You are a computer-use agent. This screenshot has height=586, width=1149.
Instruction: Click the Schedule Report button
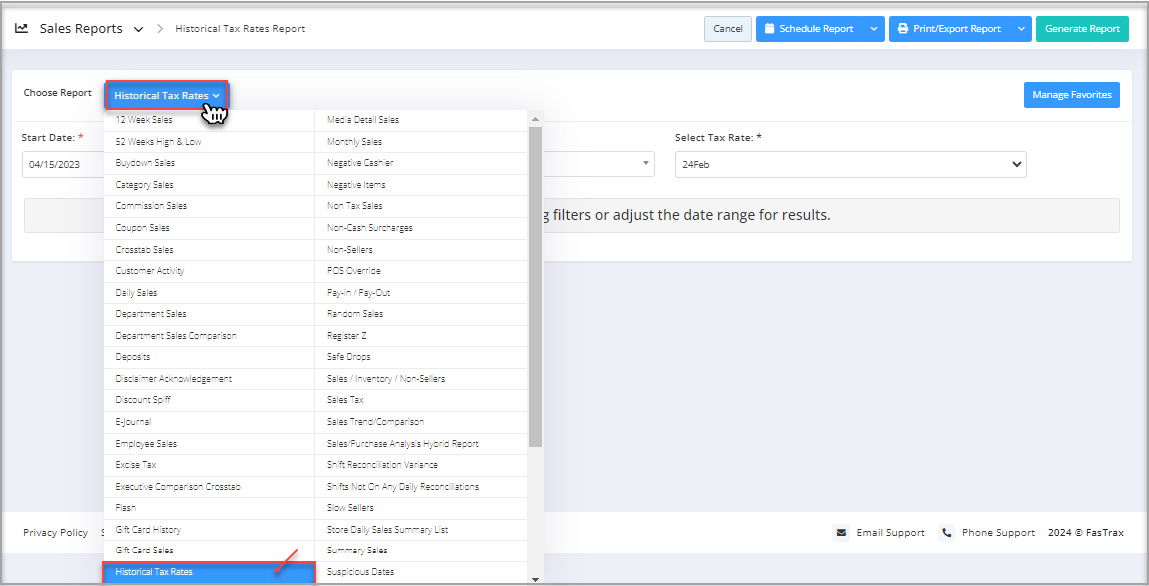[808, 29]
